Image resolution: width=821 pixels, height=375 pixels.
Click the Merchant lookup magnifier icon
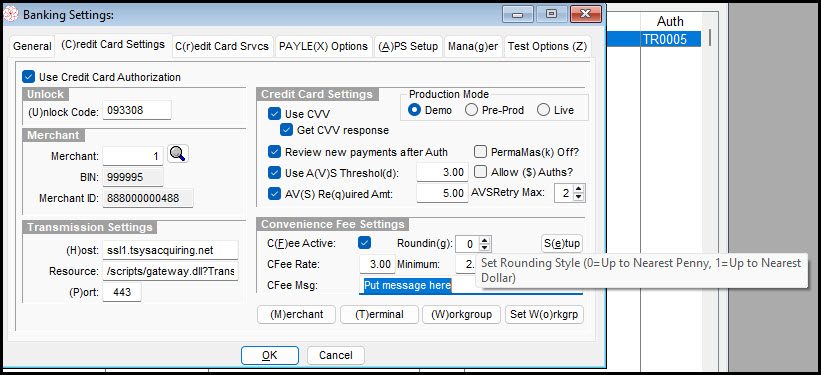(x=178, y=154)
